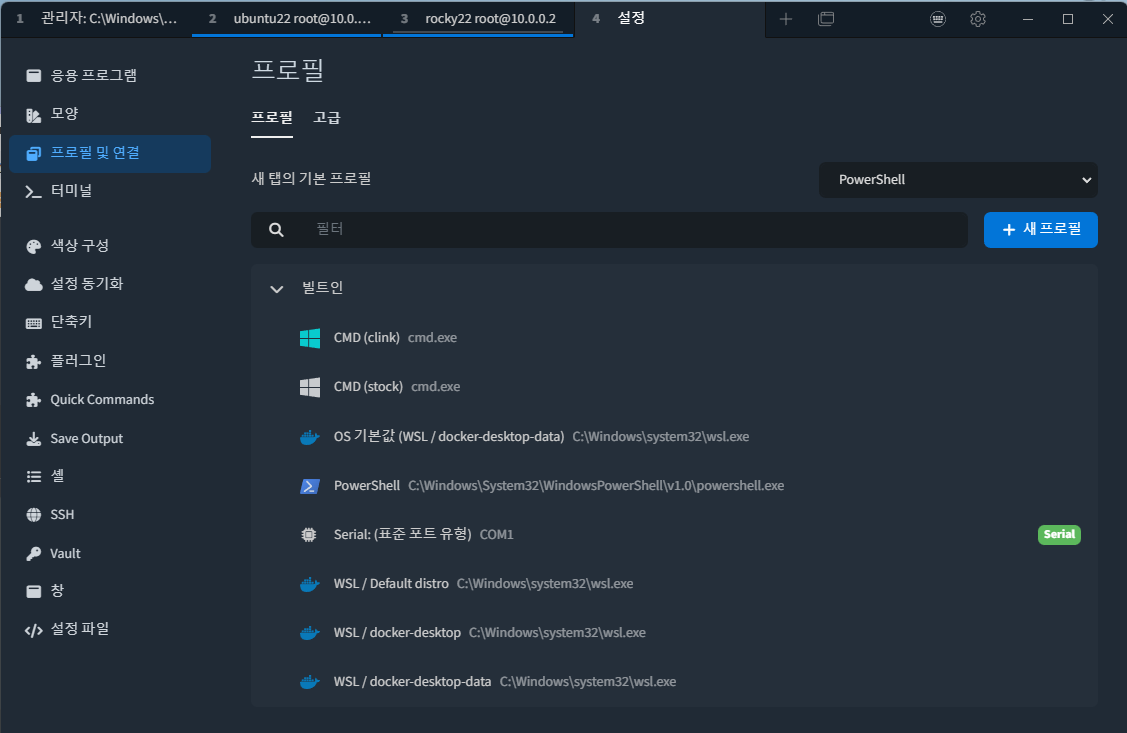
Task: Open the 단축키 hotkeys section
Action: tap(109, 323)
